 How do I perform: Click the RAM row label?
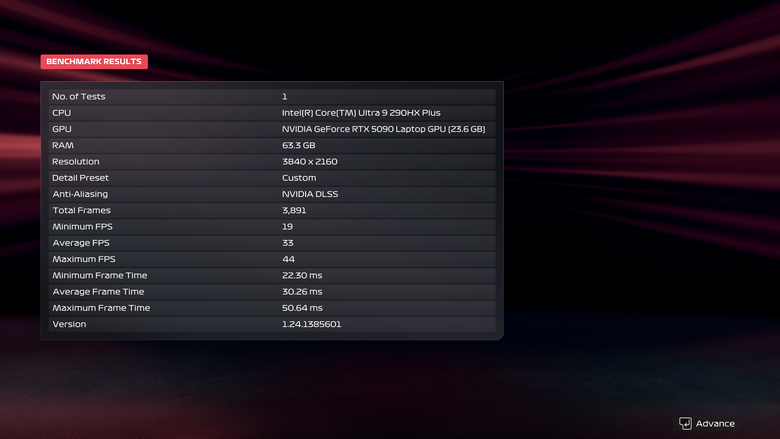point(63,145)
